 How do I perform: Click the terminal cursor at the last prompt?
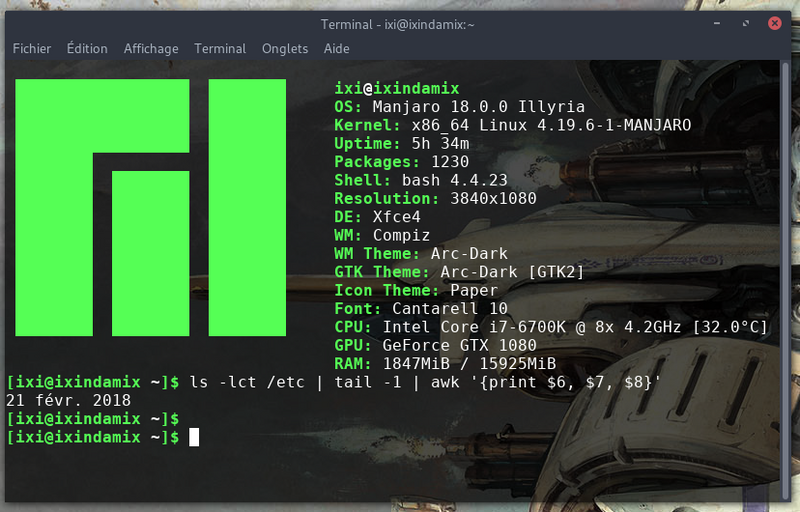click(194, 438)
